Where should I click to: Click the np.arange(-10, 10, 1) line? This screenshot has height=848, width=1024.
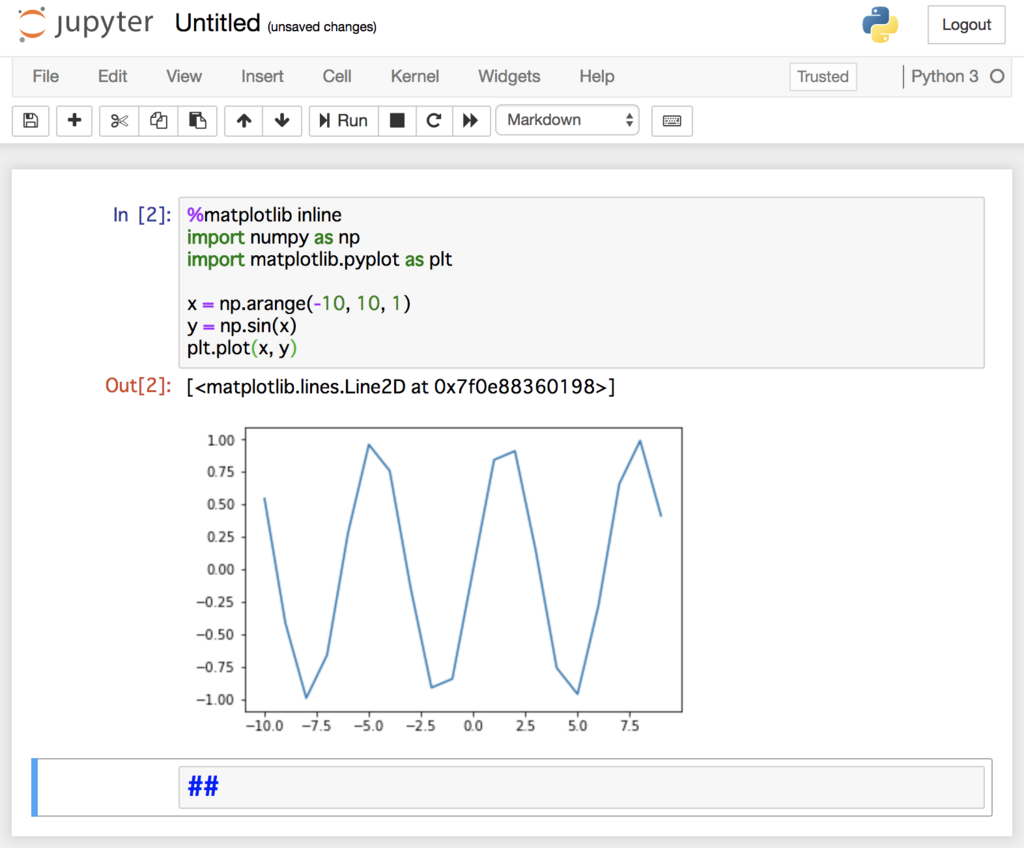click(298, 304)
